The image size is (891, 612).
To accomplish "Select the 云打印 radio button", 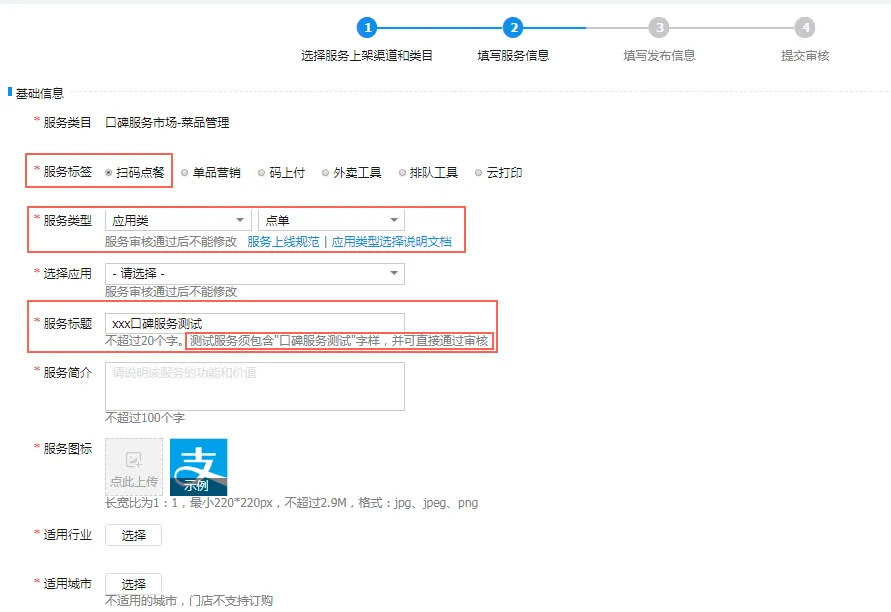I will [x=478, y=173].
